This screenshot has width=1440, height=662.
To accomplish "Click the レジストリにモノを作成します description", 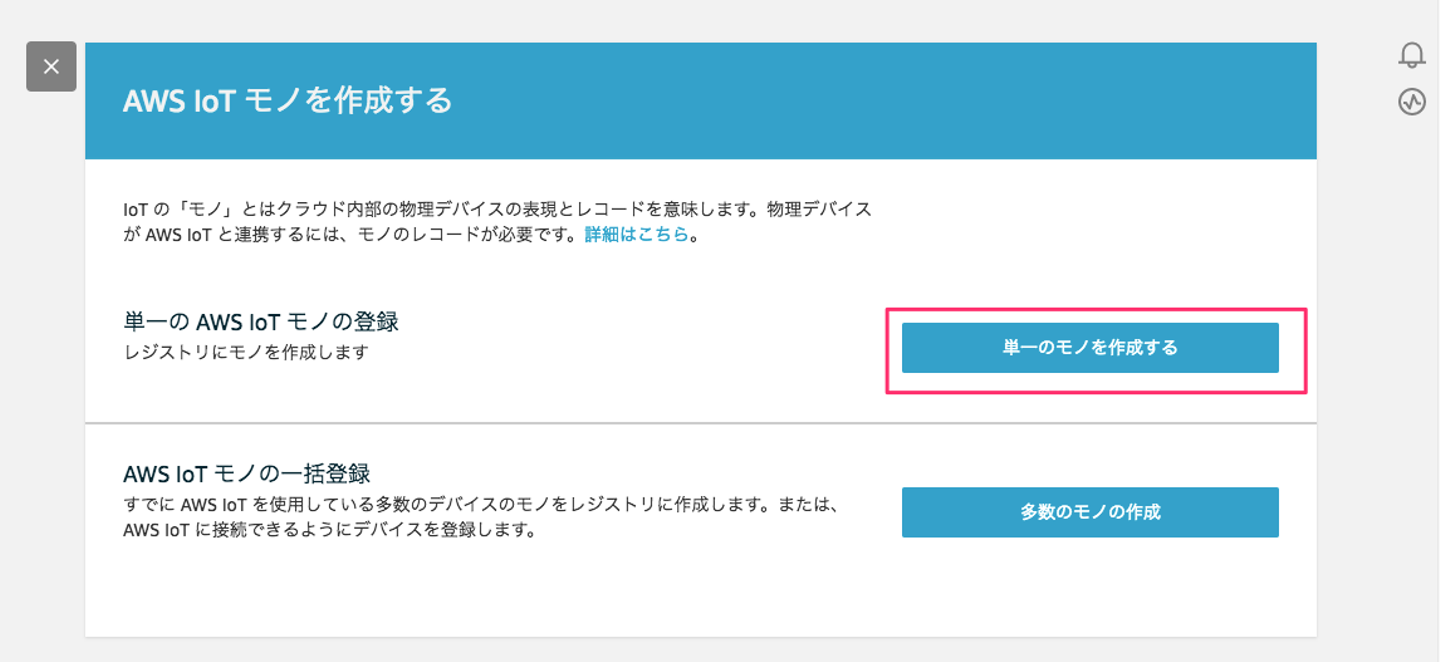I will coord(246,352).
